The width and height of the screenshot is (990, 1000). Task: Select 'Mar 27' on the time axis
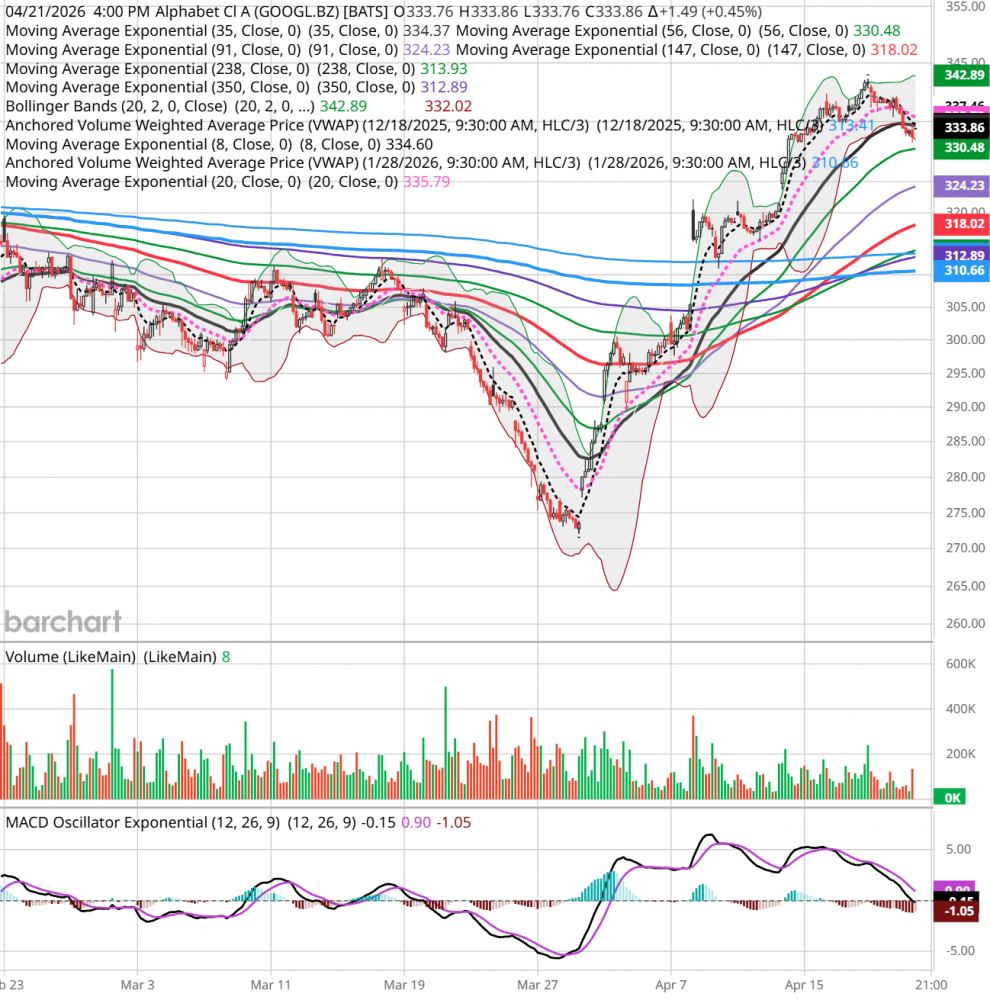[537, 985]
